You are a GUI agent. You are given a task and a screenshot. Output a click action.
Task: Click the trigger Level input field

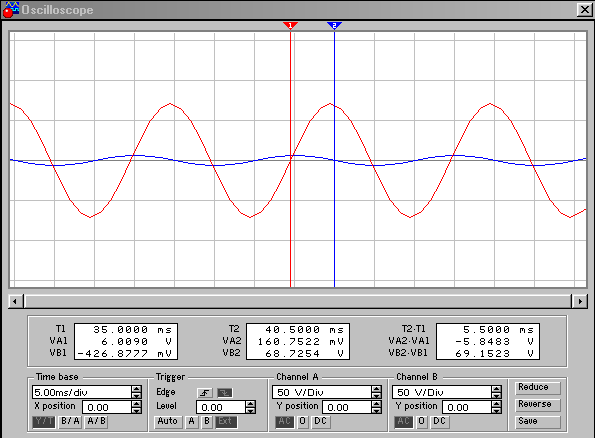[221, 407]
